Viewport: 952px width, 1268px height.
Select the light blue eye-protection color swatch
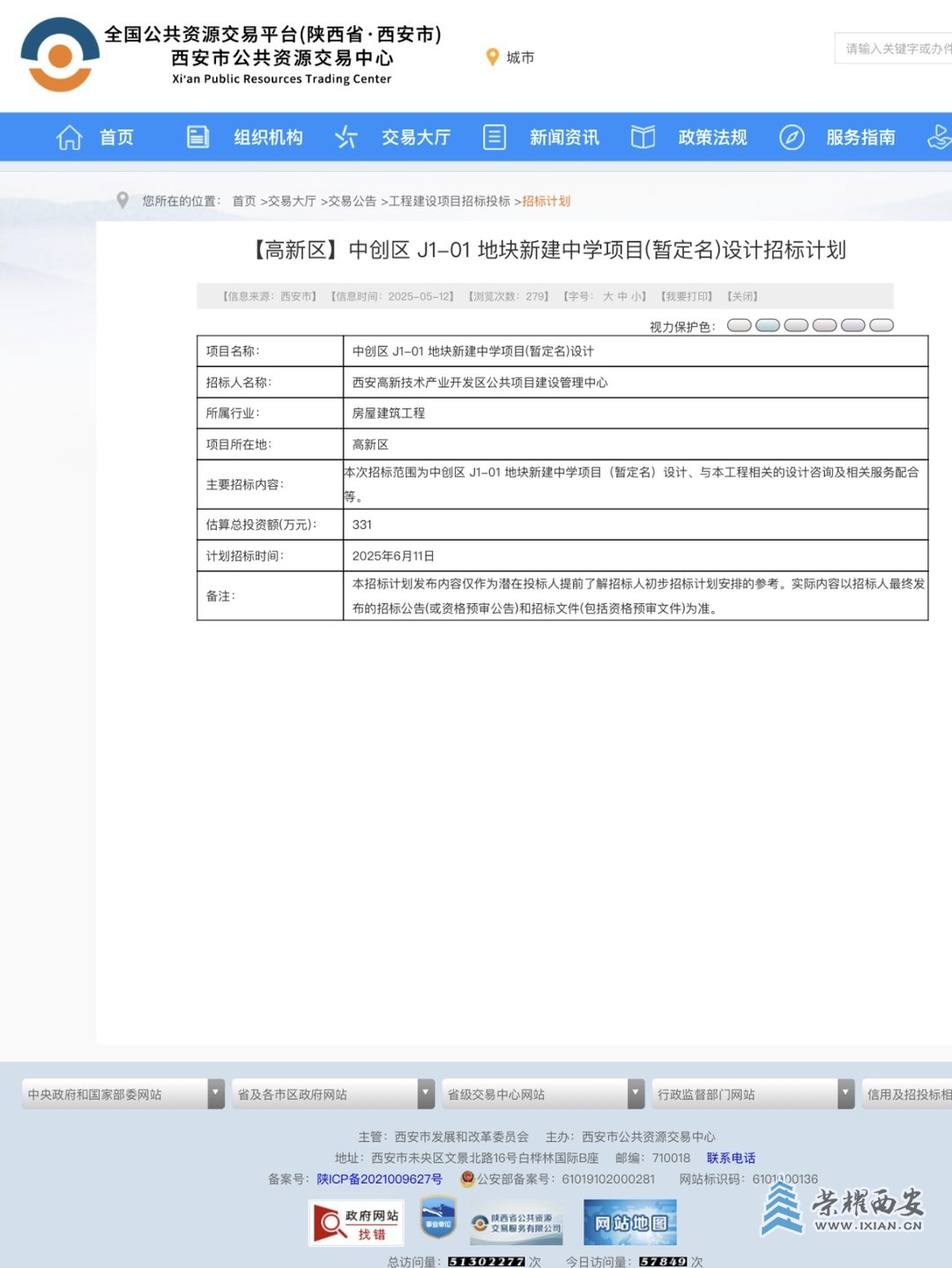768,325
